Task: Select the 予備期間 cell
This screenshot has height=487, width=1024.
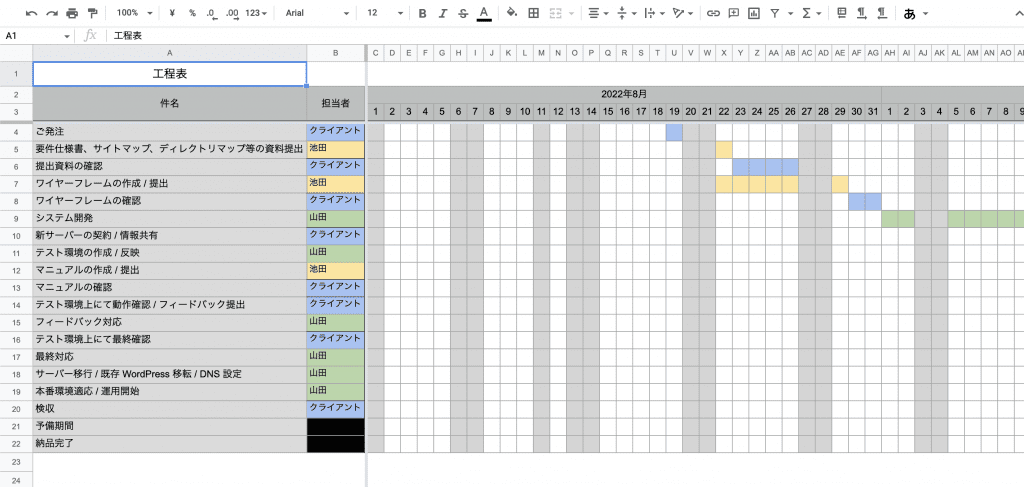Action: pos(170,426)
